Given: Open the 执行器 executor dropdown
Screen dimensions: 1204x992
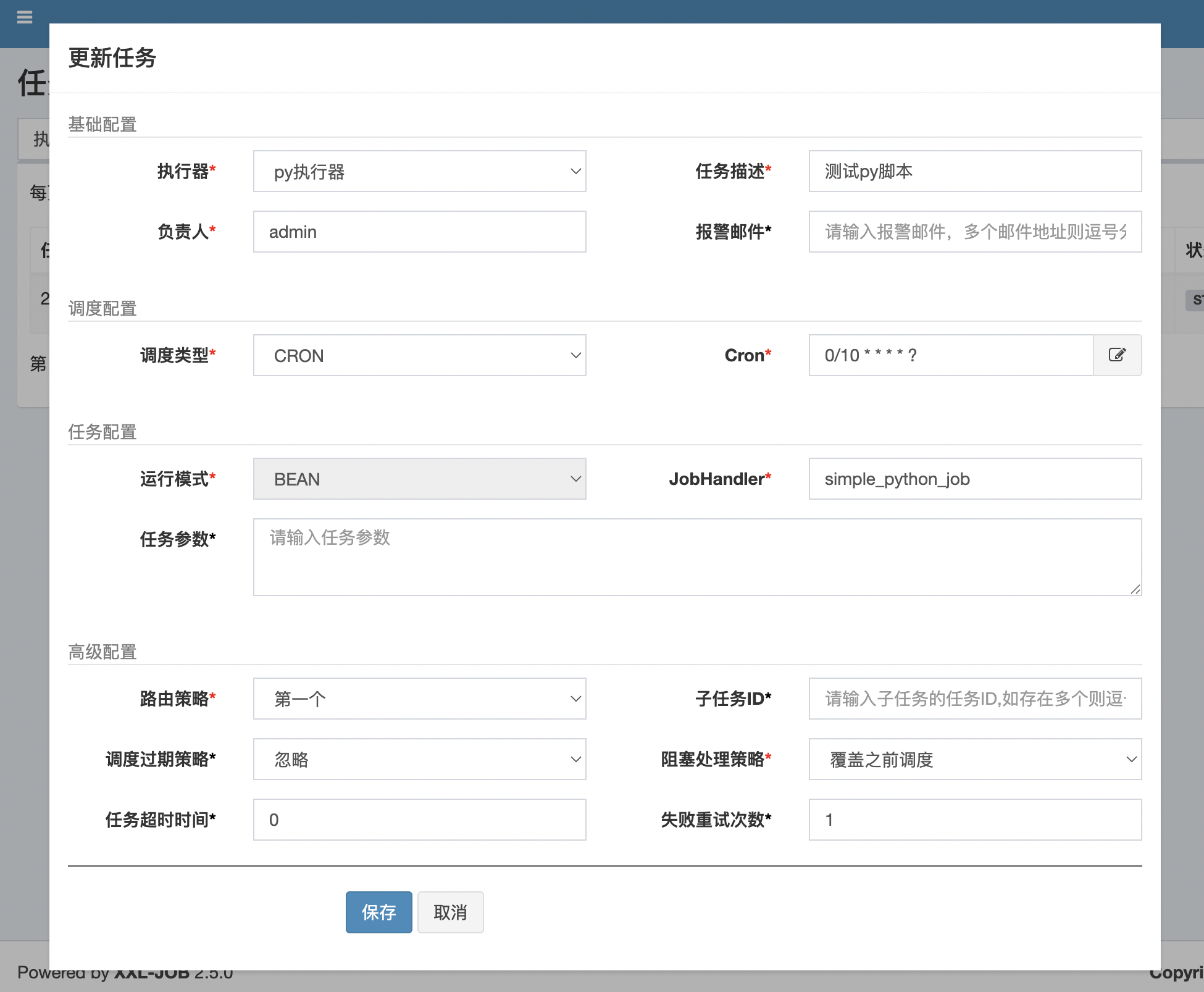Looking at the screenshot, I should 419,171.
